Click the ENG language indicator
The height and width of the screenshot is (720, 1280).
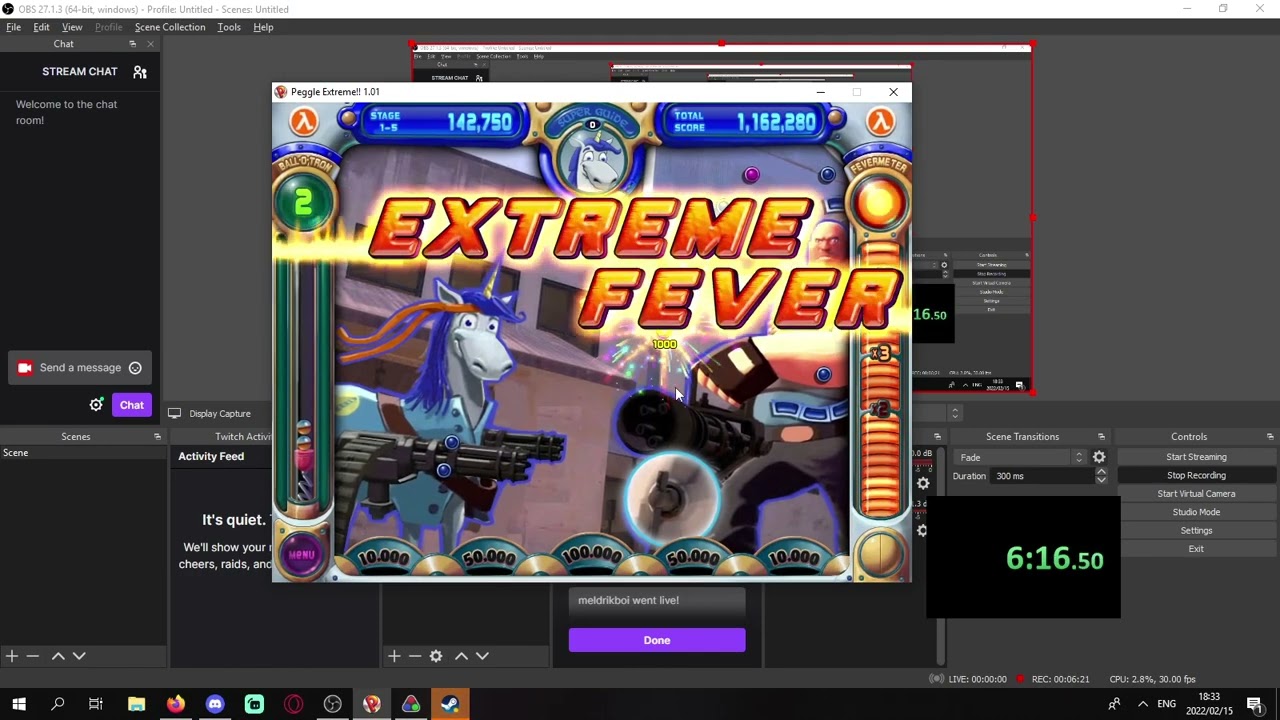coord(1166,704)
